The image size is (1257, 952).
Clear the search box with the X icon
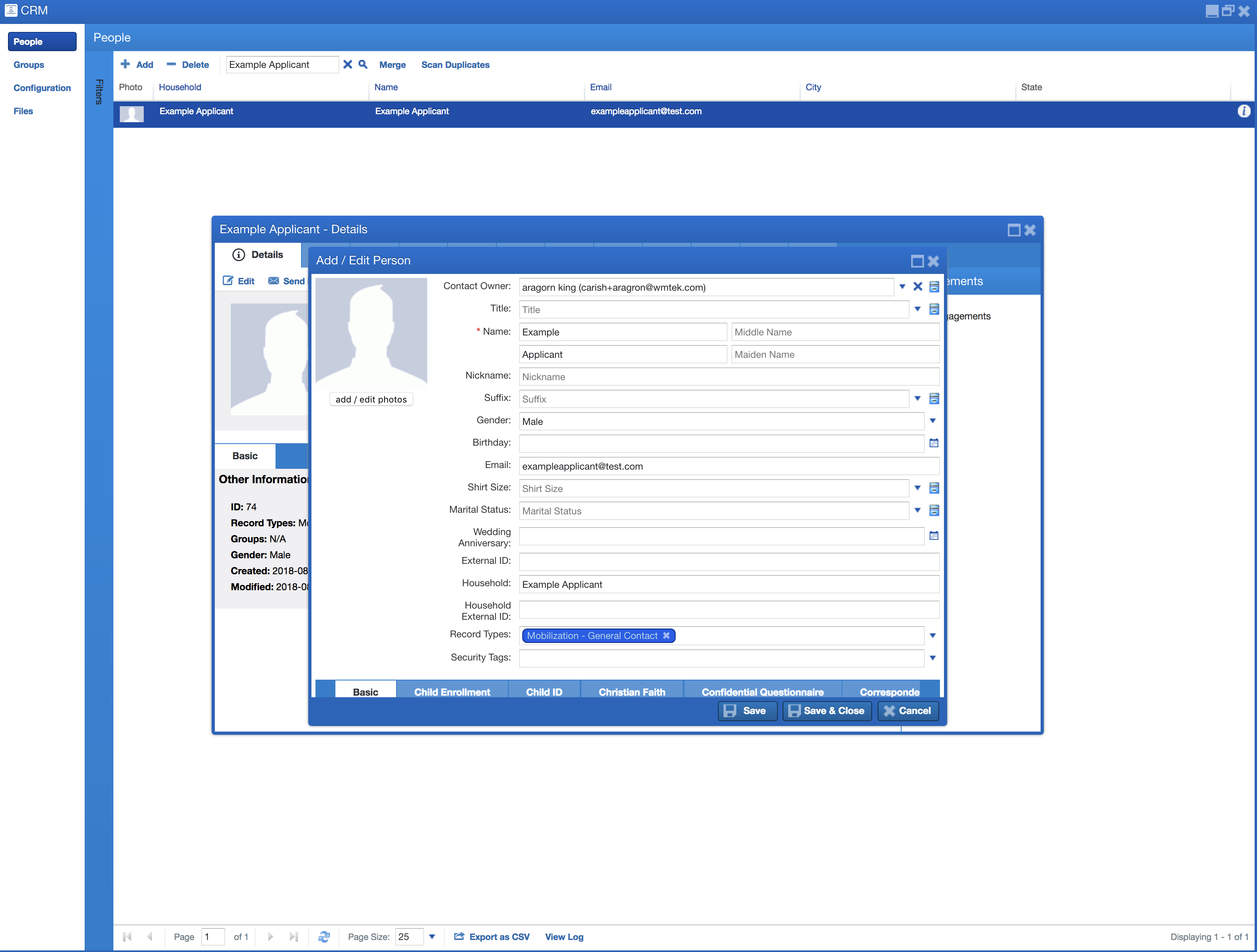point(348,64)
